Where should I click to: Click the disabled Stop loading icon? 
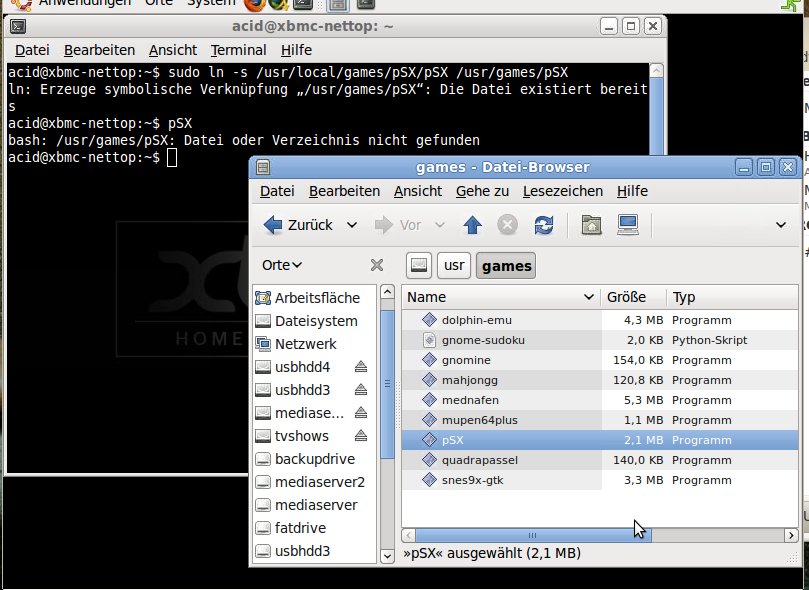click(507, 225)
